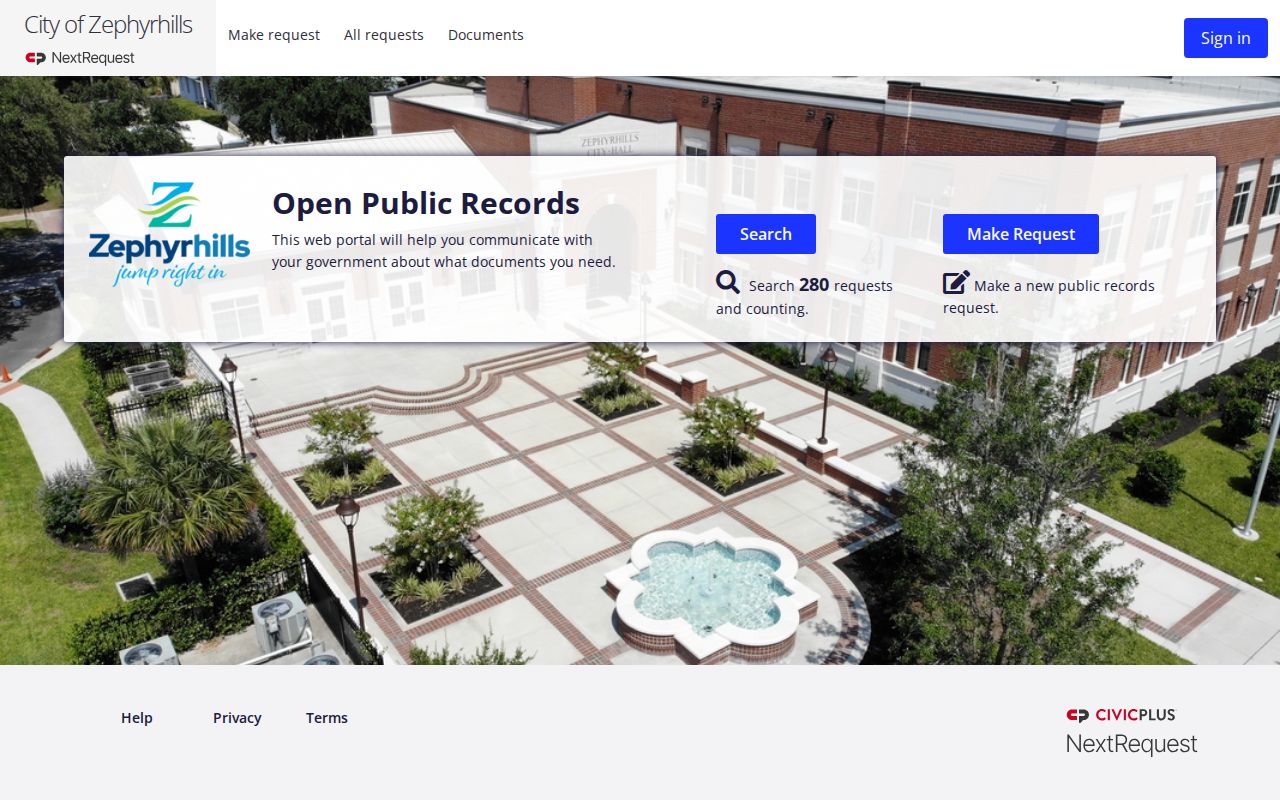Click the text 'Search 280 requests and counting.'

click(804, 296)
